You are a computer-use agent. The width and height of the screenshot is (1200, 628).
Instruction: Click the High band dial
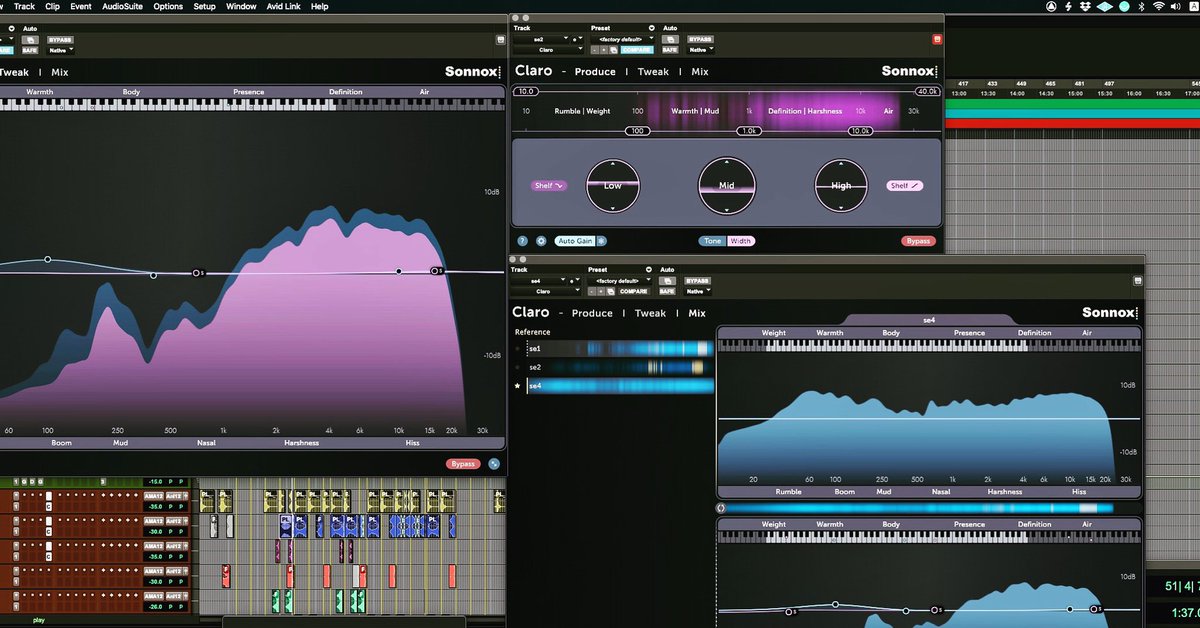point(841,185)
